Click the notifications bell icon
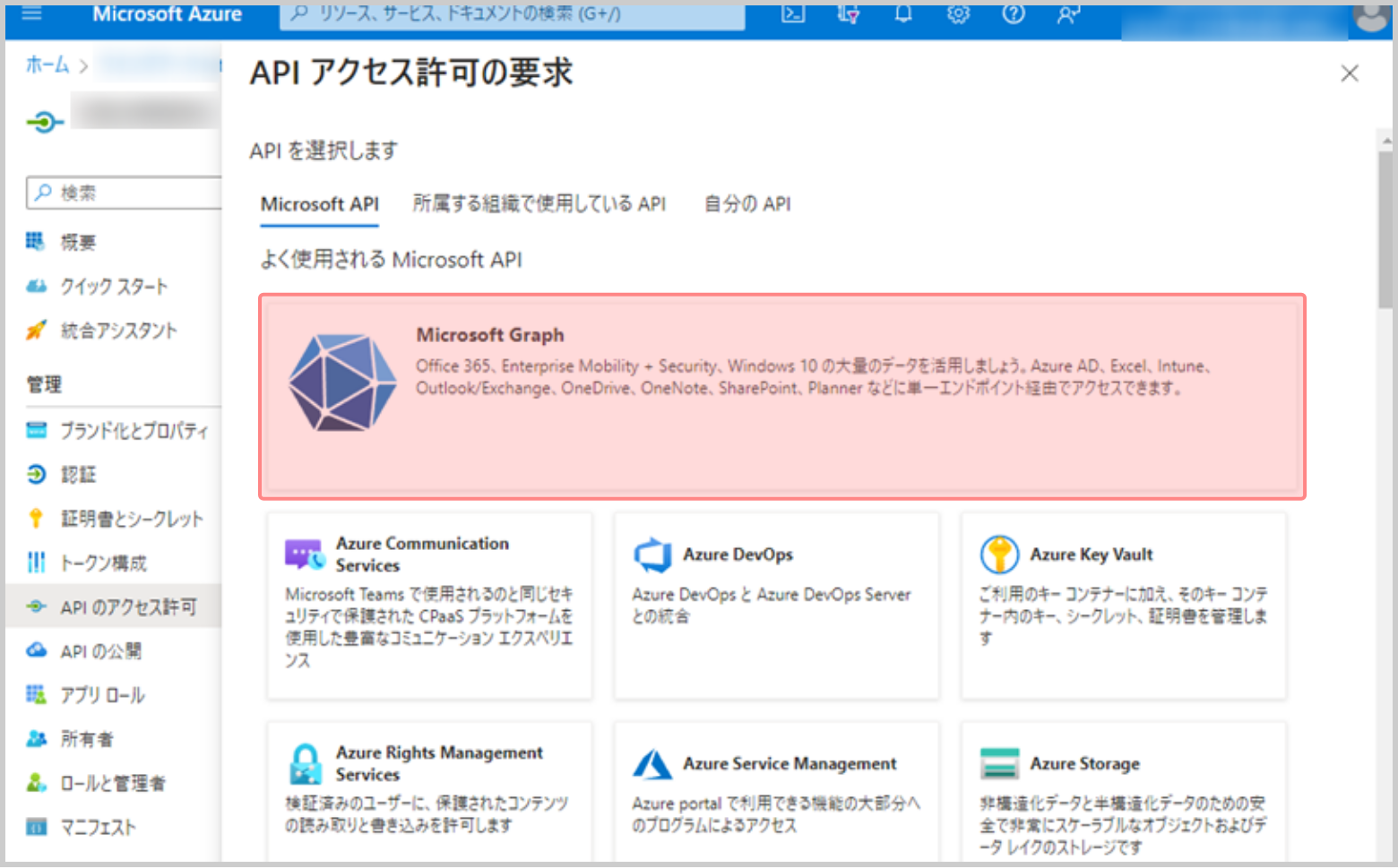The width and height of the screenshot is (1398, 868). 903,13
